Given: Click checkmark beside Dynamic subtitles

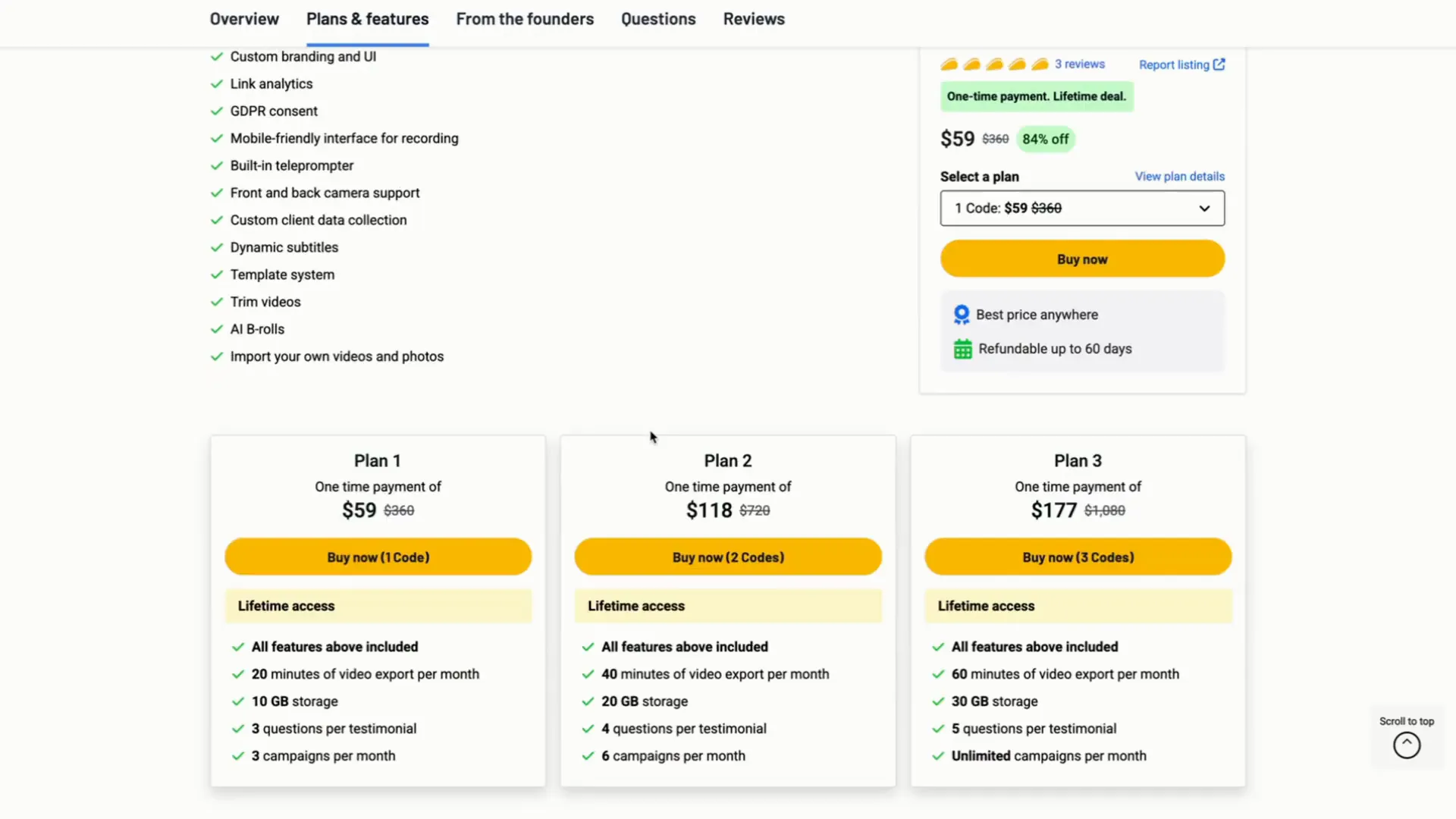Looking at the screenshot, I should [217, 248].
